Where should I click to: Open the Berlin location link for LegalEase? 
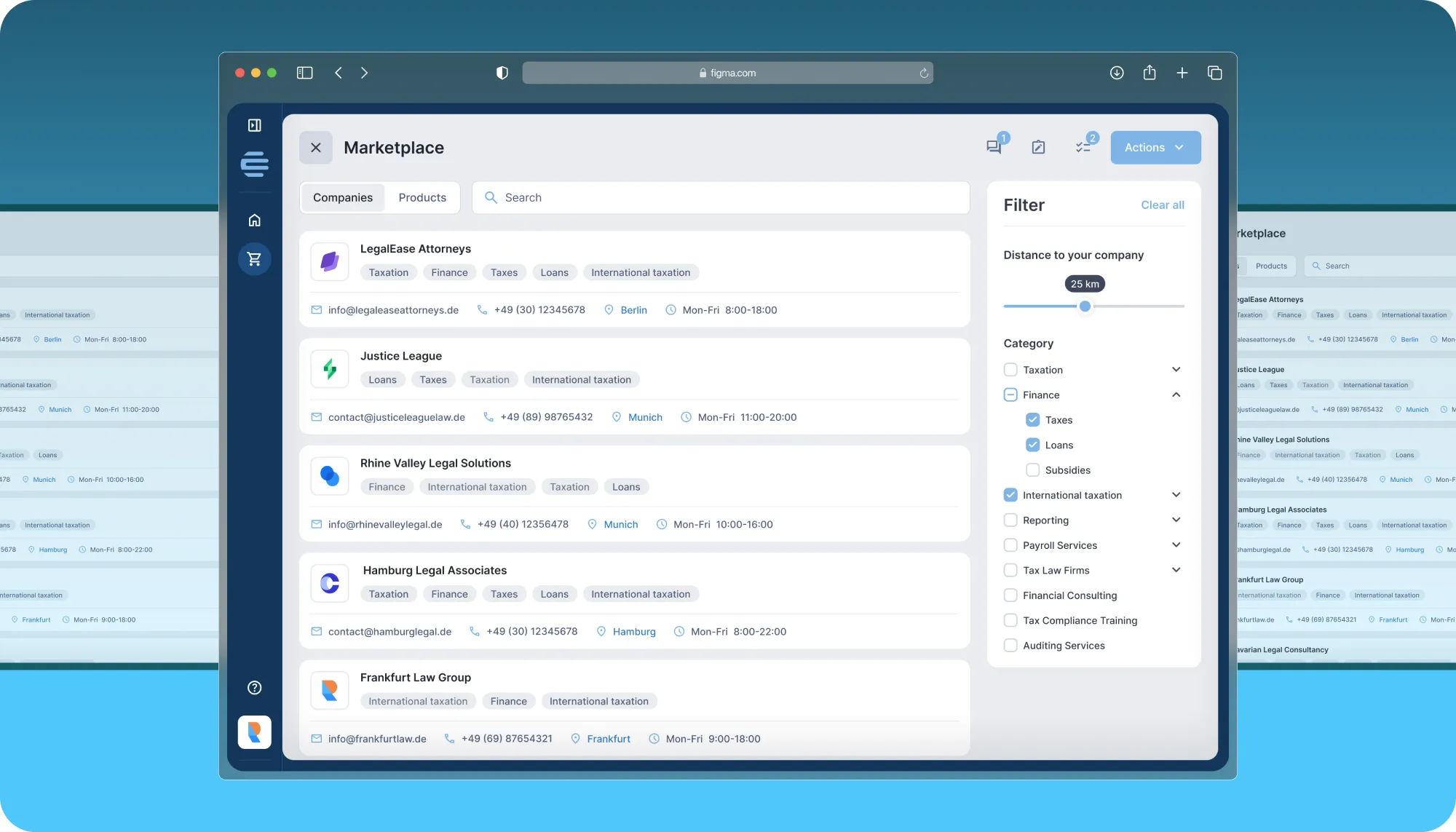click(633, 310)
